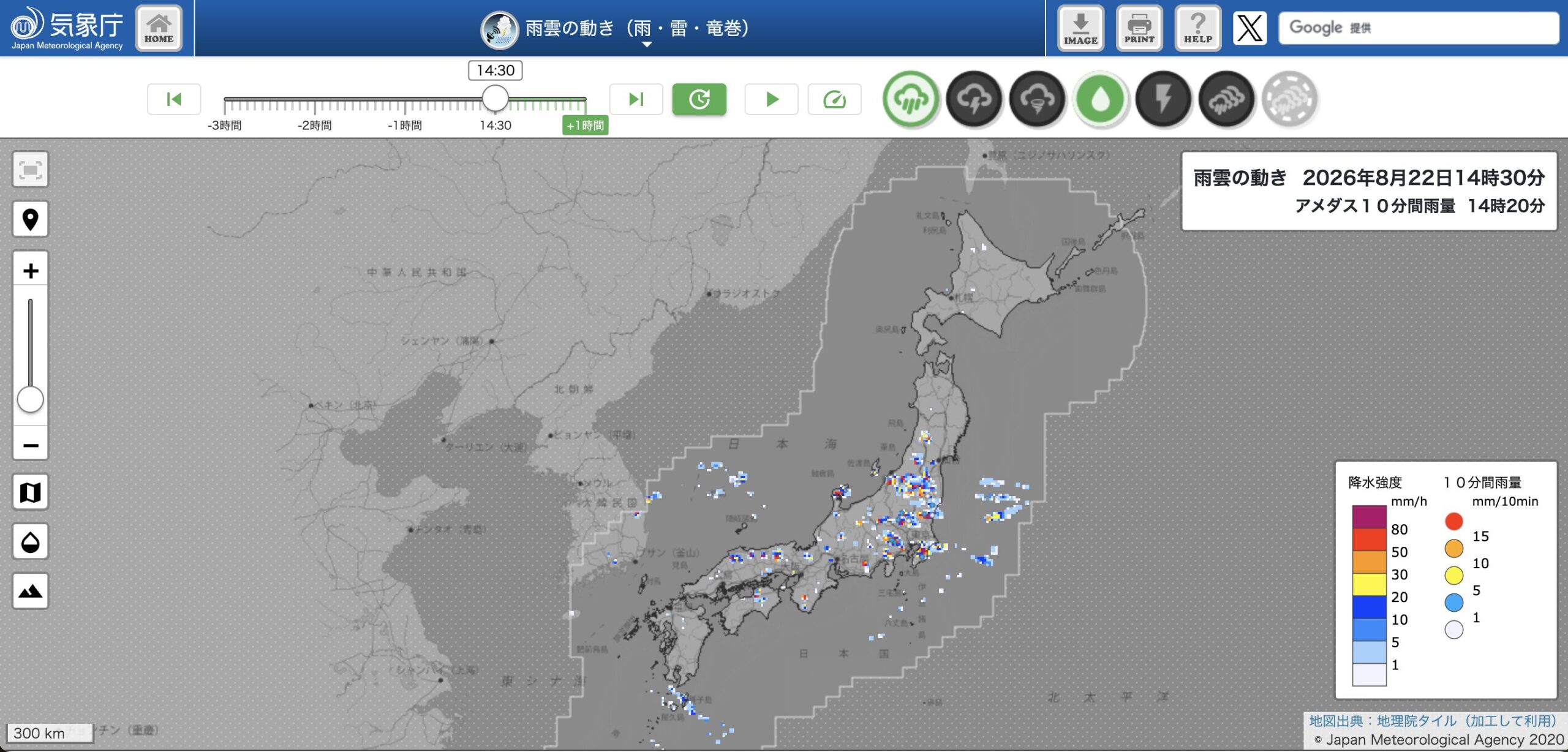Jump to first time frame button
Screen dimensions: 1568x752
(x=174, y=99)
